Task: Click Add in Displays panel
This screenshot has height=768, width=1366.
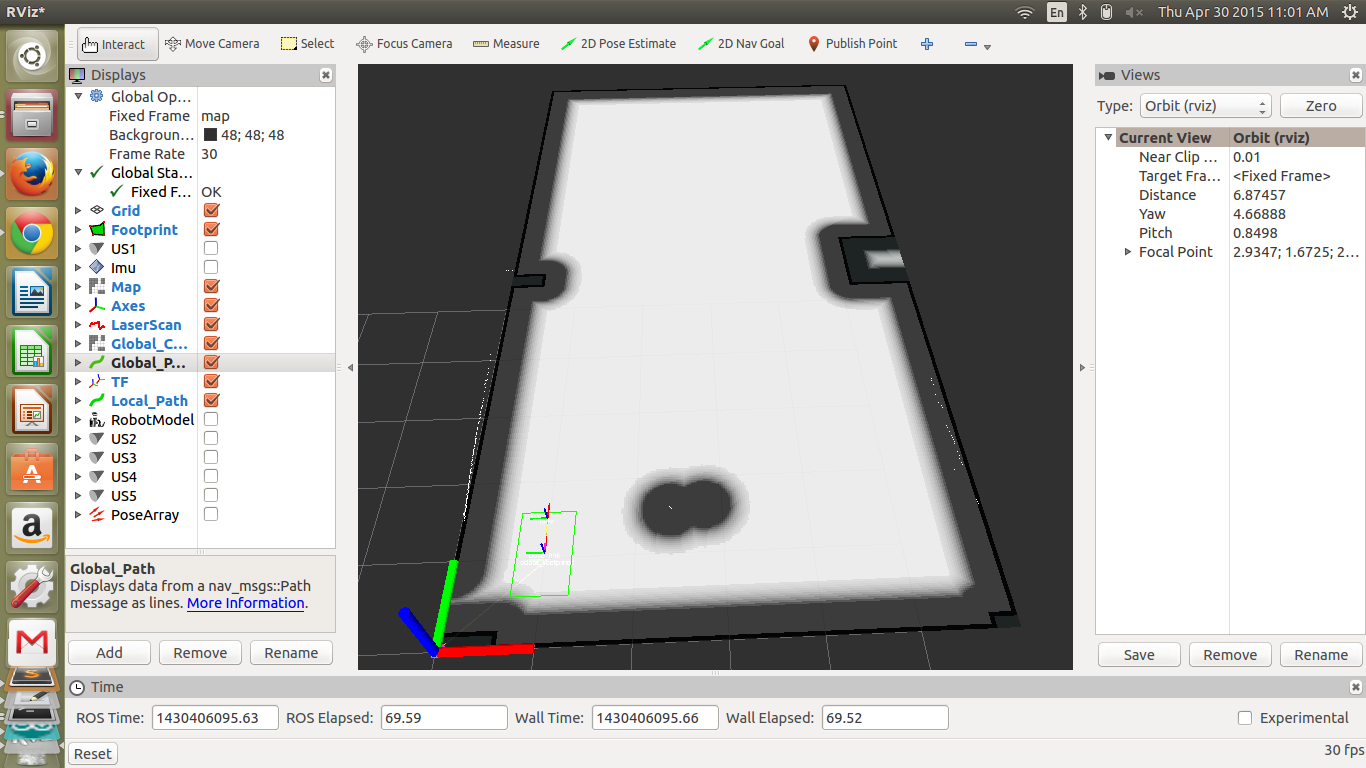Action: pos(109,653)
